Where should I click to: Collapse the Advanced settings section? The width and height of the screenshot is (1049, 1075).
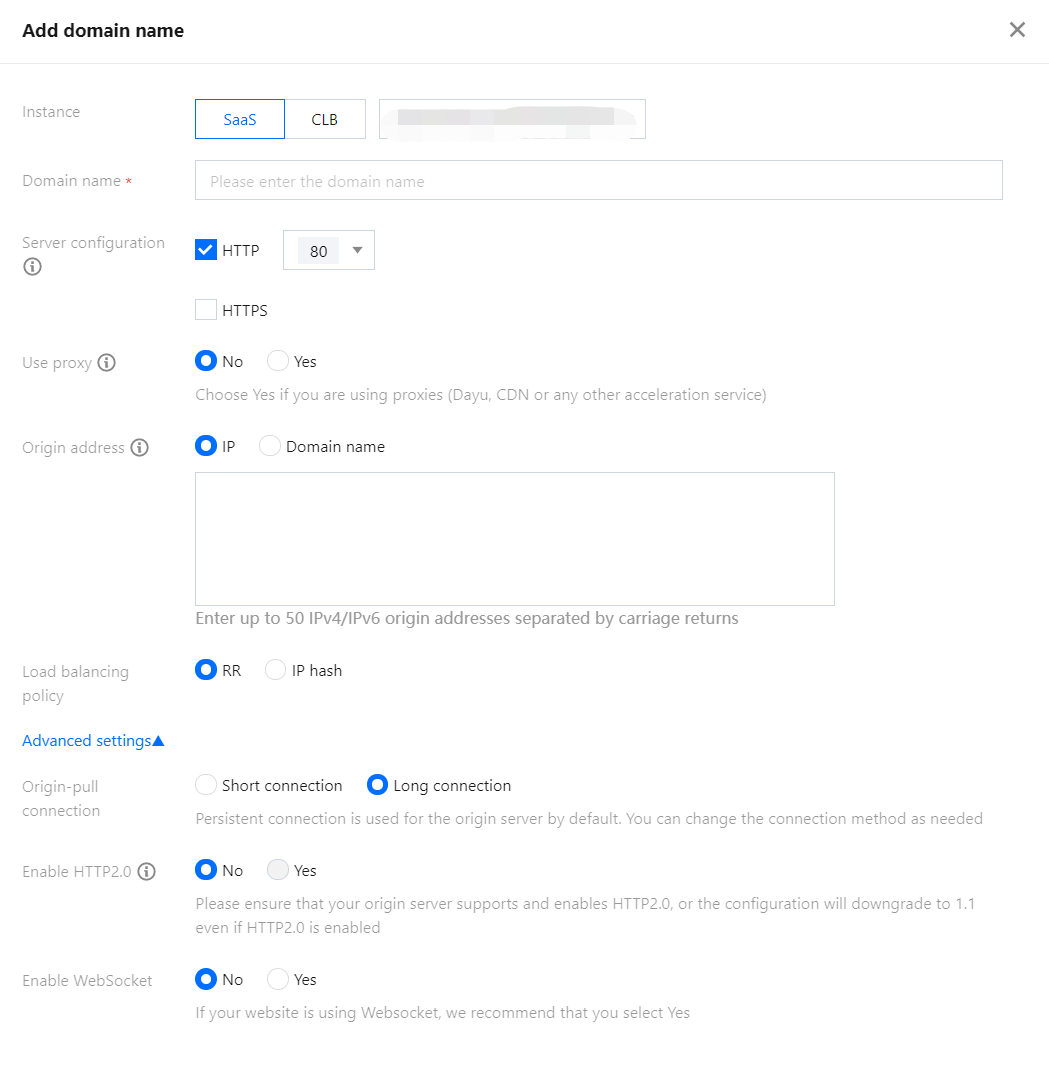coord(93,741)
